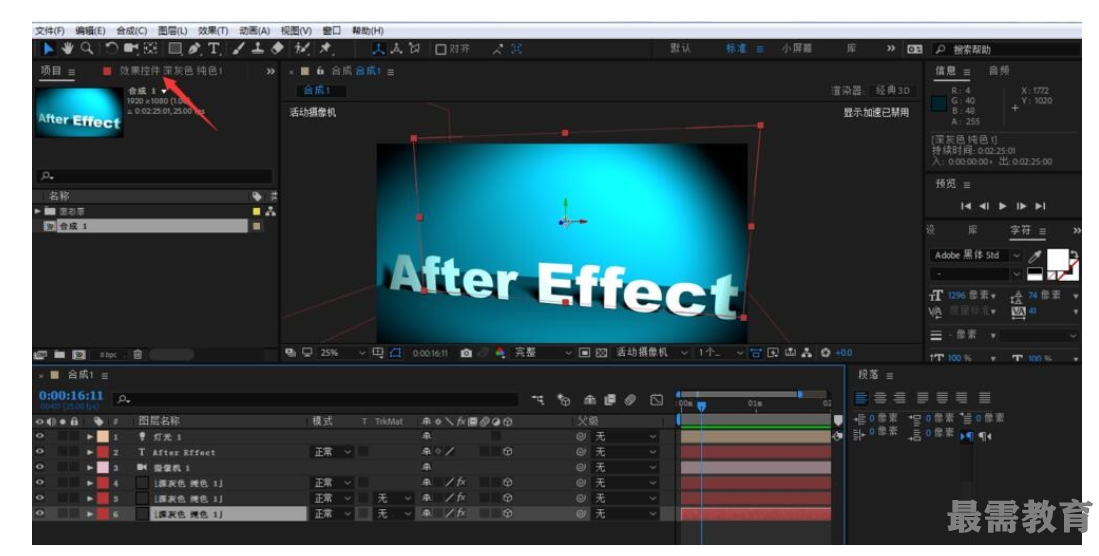
Task: Switch to the 音频 panel tab
Action: click(999, 71)
